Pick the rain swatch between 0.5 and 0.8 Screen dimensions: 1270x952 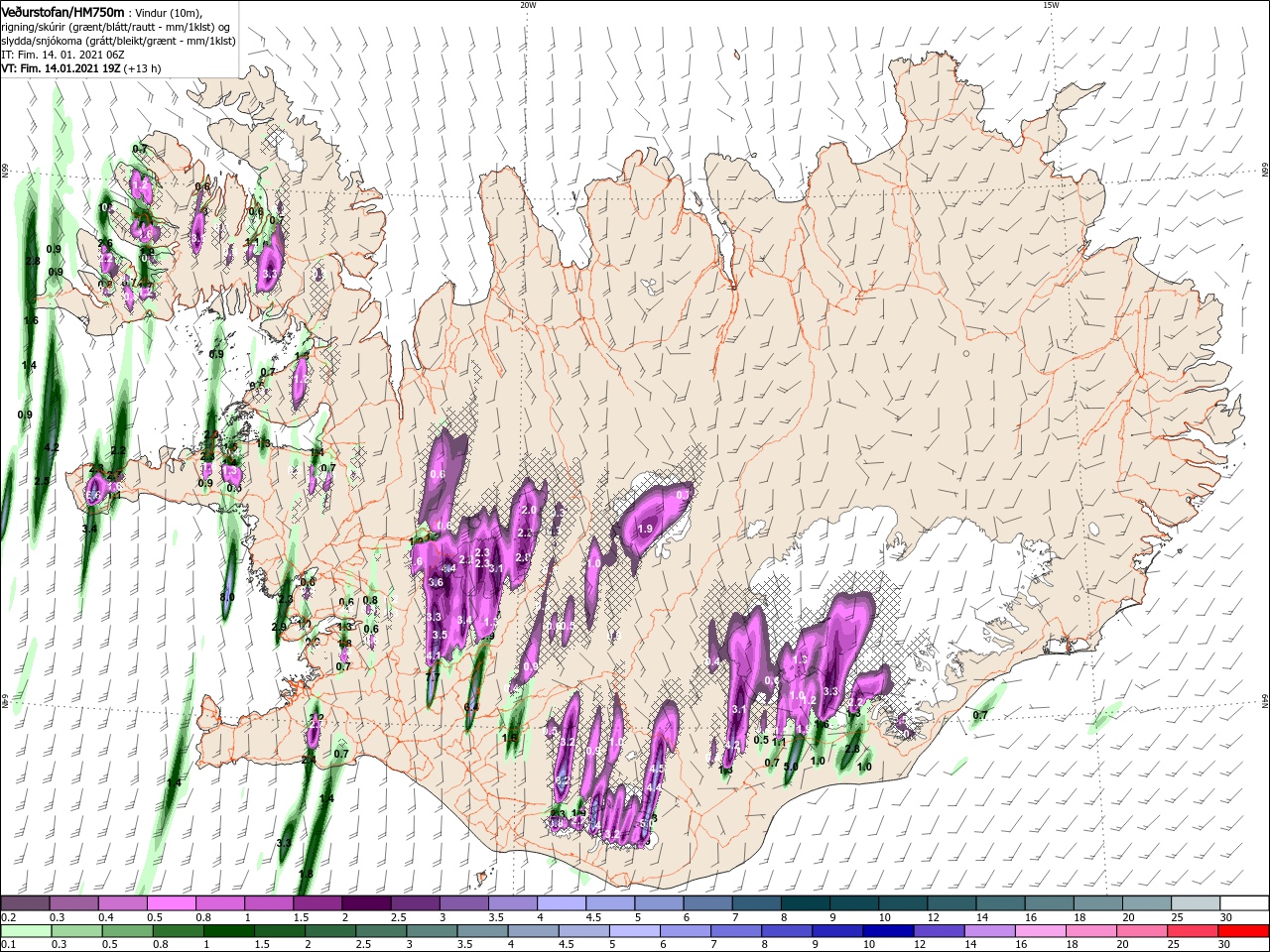pyautogui.click(x=127, y=931)
